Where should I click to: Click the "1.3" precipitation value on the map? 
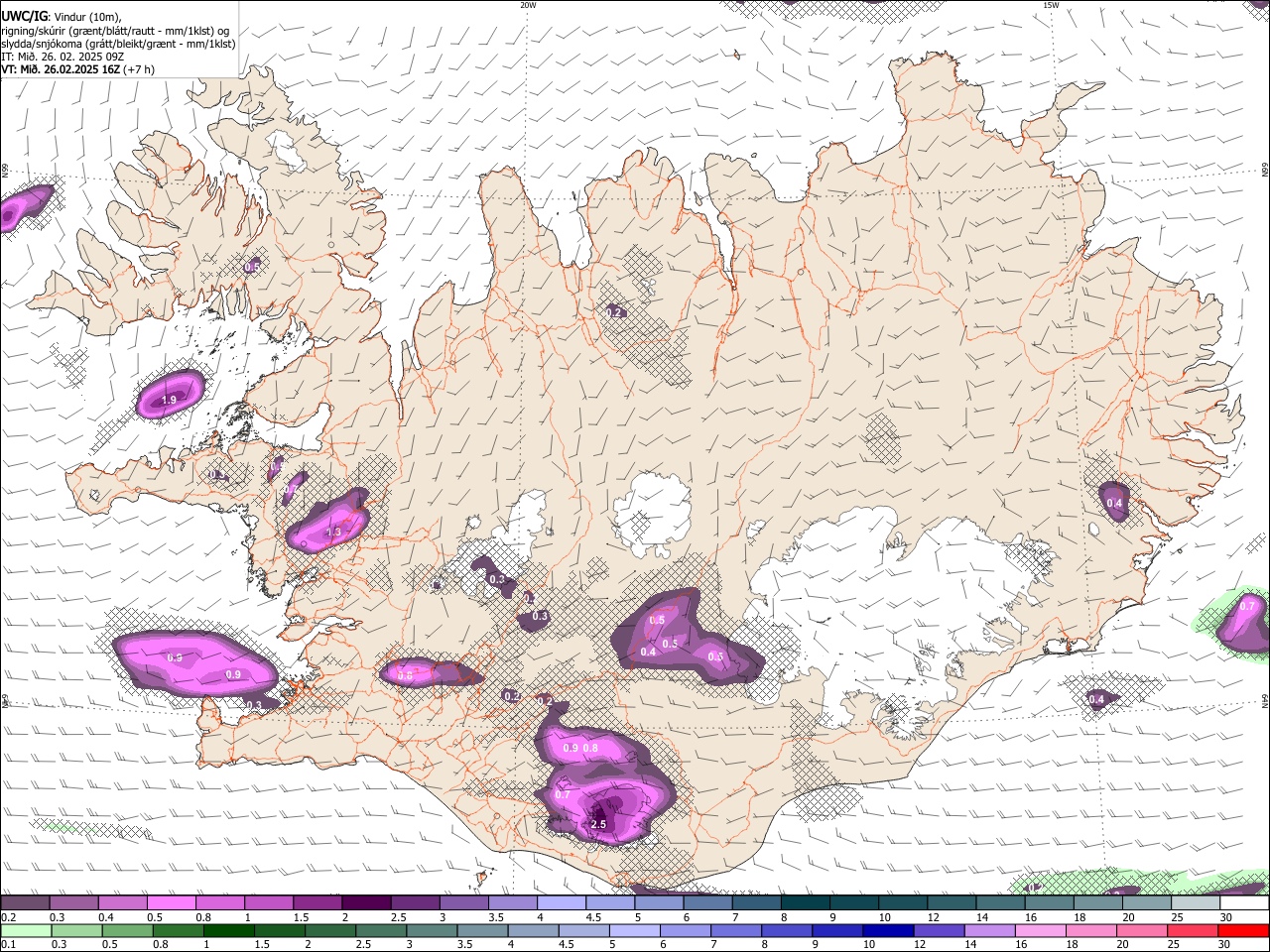[333, 533]
